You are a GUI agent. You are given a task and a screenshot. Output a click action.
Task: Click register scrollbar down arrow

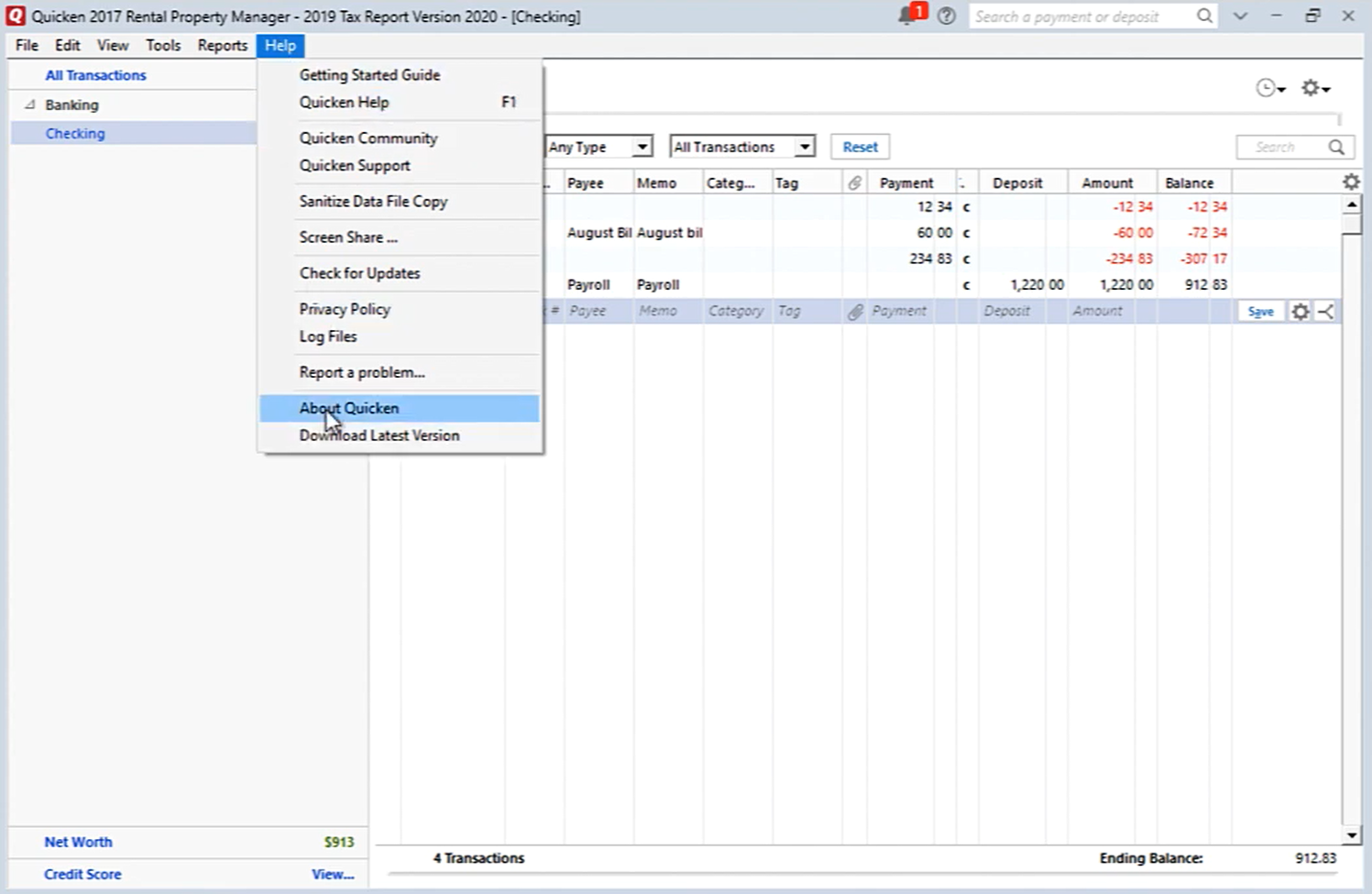[x=1352, y=835]
